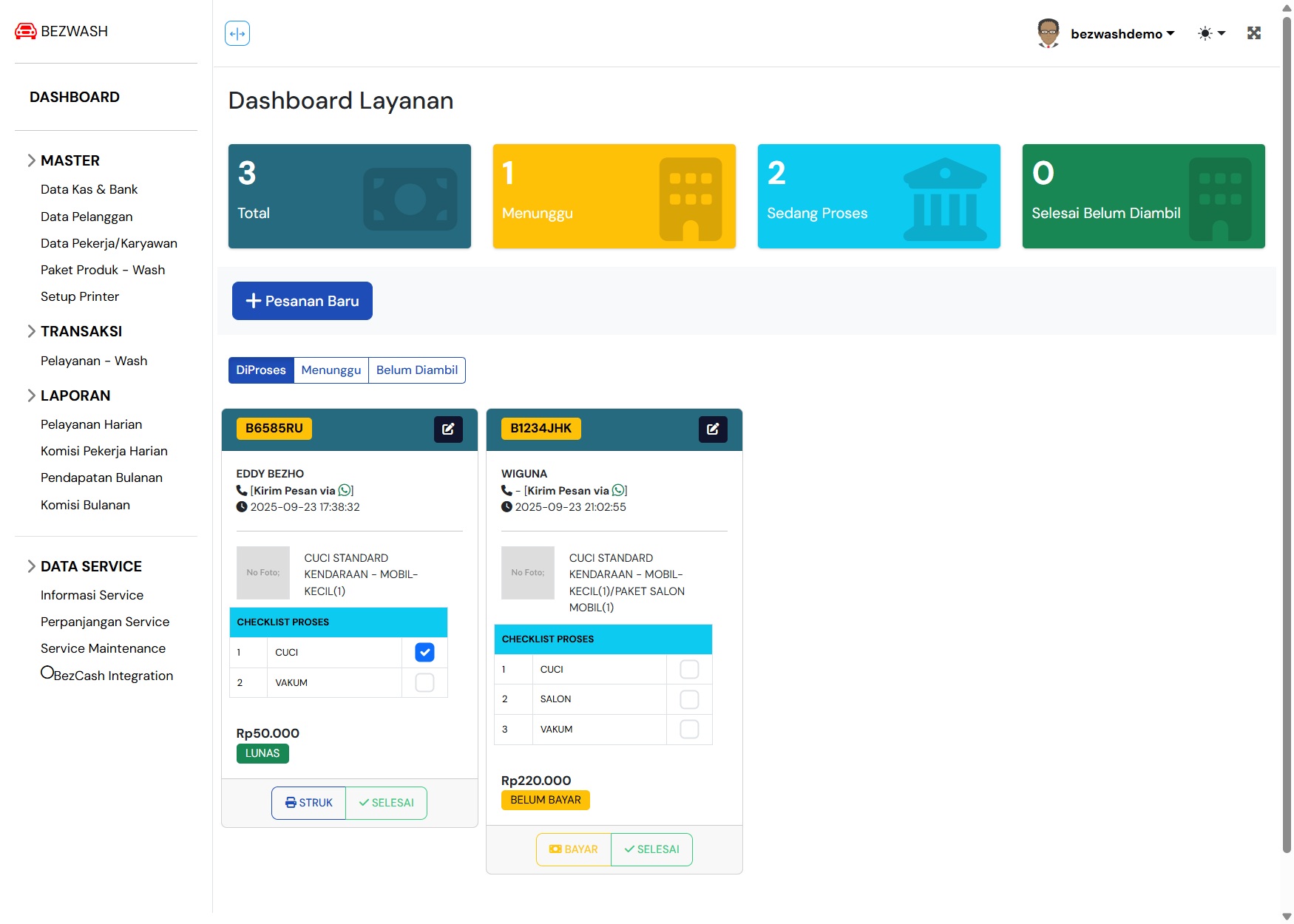Screen dimensions: 1294x924
Task: Switch to the Menunggu tab
Action: click(x=331, y=370)
